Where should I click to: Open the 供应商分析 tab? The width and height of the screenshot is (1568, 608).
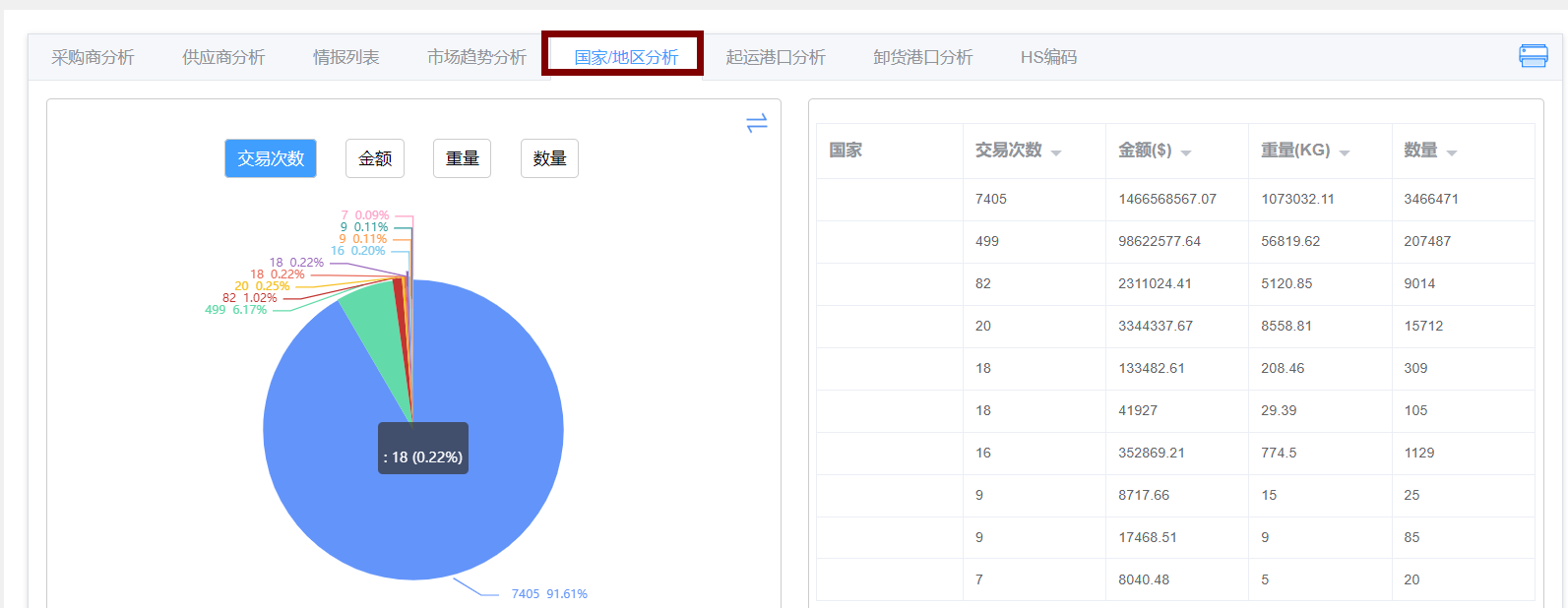[x=223, y=57]
